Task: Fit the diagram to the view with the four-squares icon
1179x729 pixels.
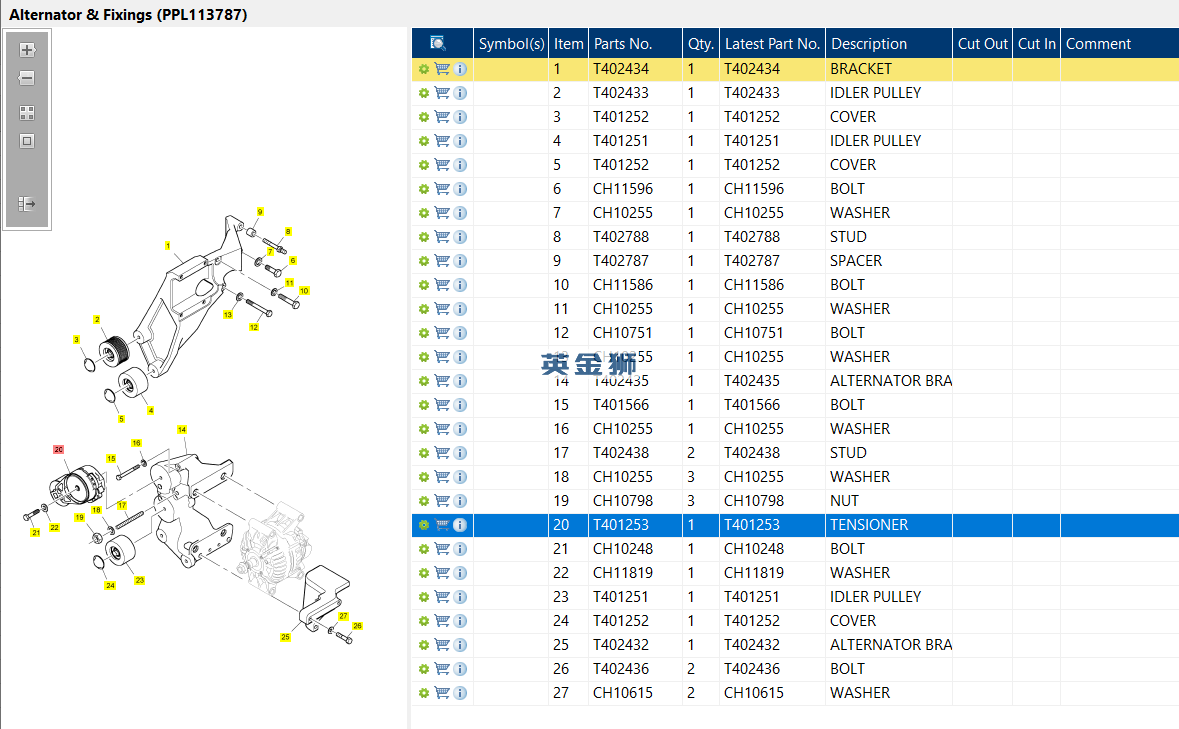Action: pos(27,113)
